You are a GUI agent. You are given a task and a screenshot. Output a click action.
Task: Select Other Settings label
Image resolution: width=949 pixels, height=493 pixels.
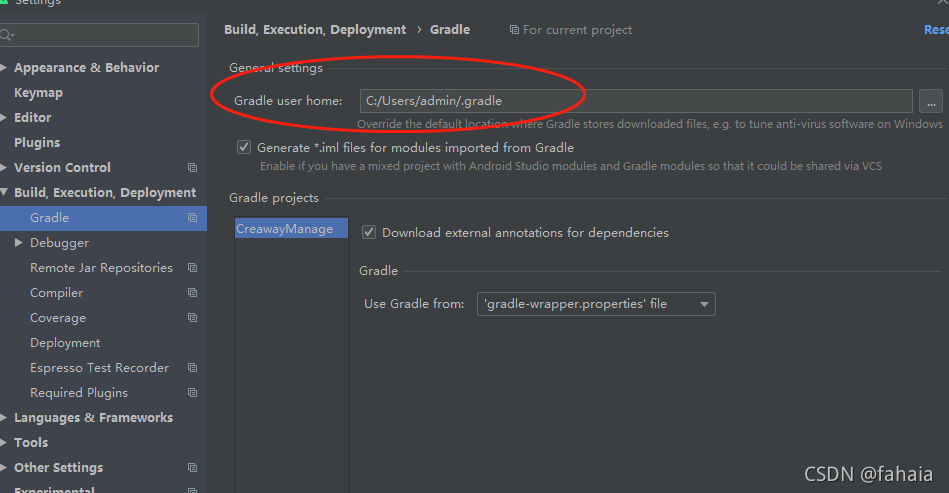[x=59, y=468]
